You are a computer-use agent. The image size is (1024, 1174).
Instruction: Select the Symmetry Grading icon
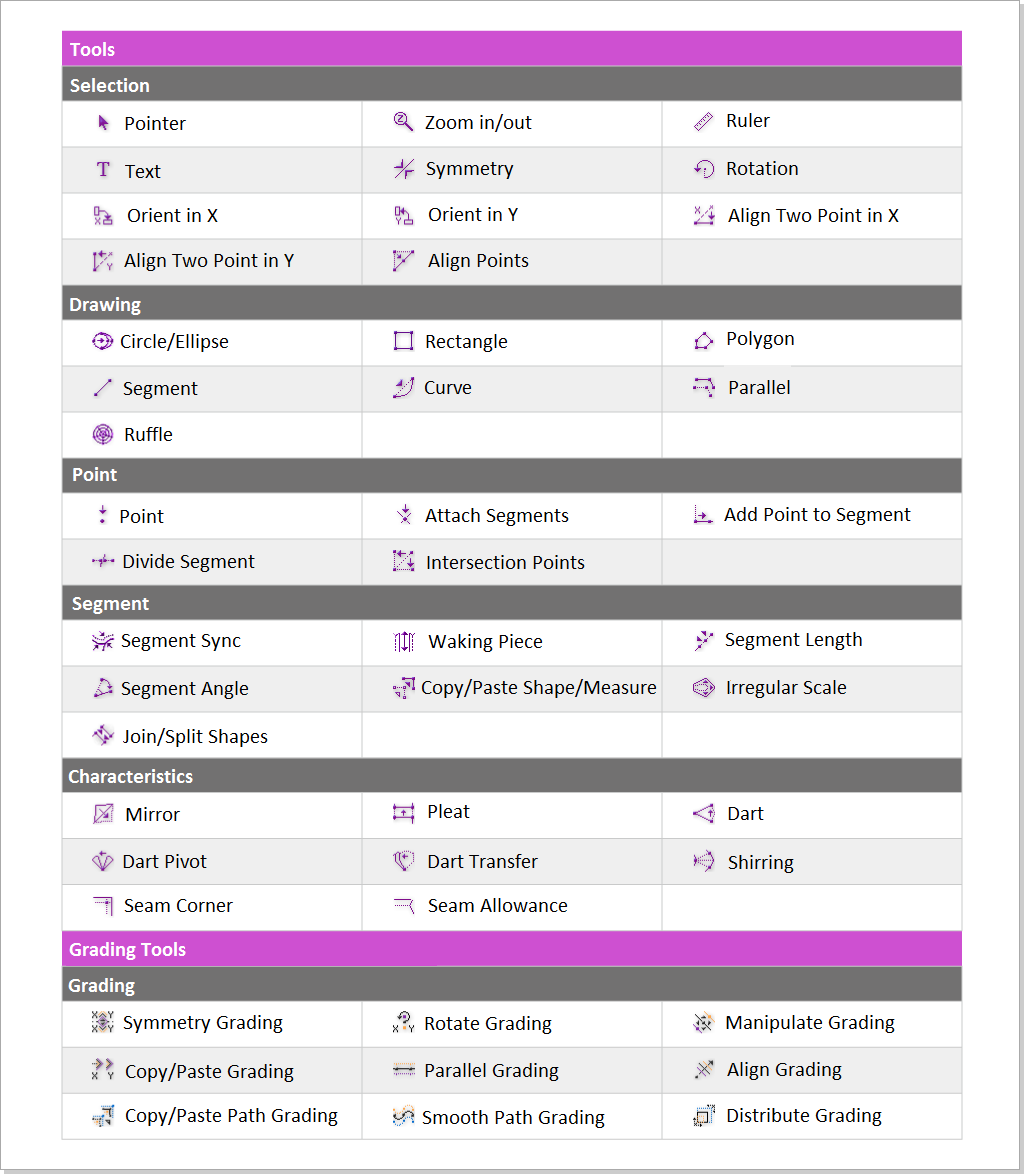pyautogui.click(x=102, y=1023)
